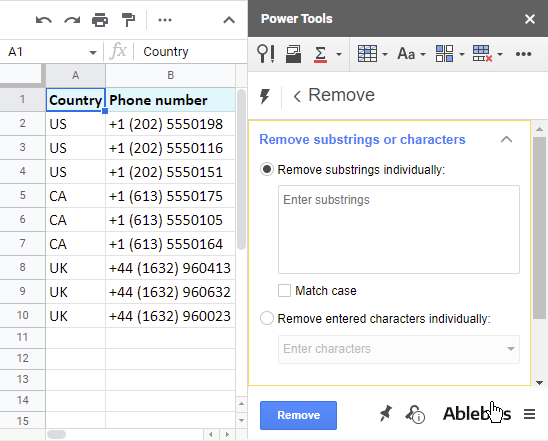Click the privacy info icon beside the pin
The height and width of the screenshot is (441, 548).
pyautogui.click(x=415, y=414)
